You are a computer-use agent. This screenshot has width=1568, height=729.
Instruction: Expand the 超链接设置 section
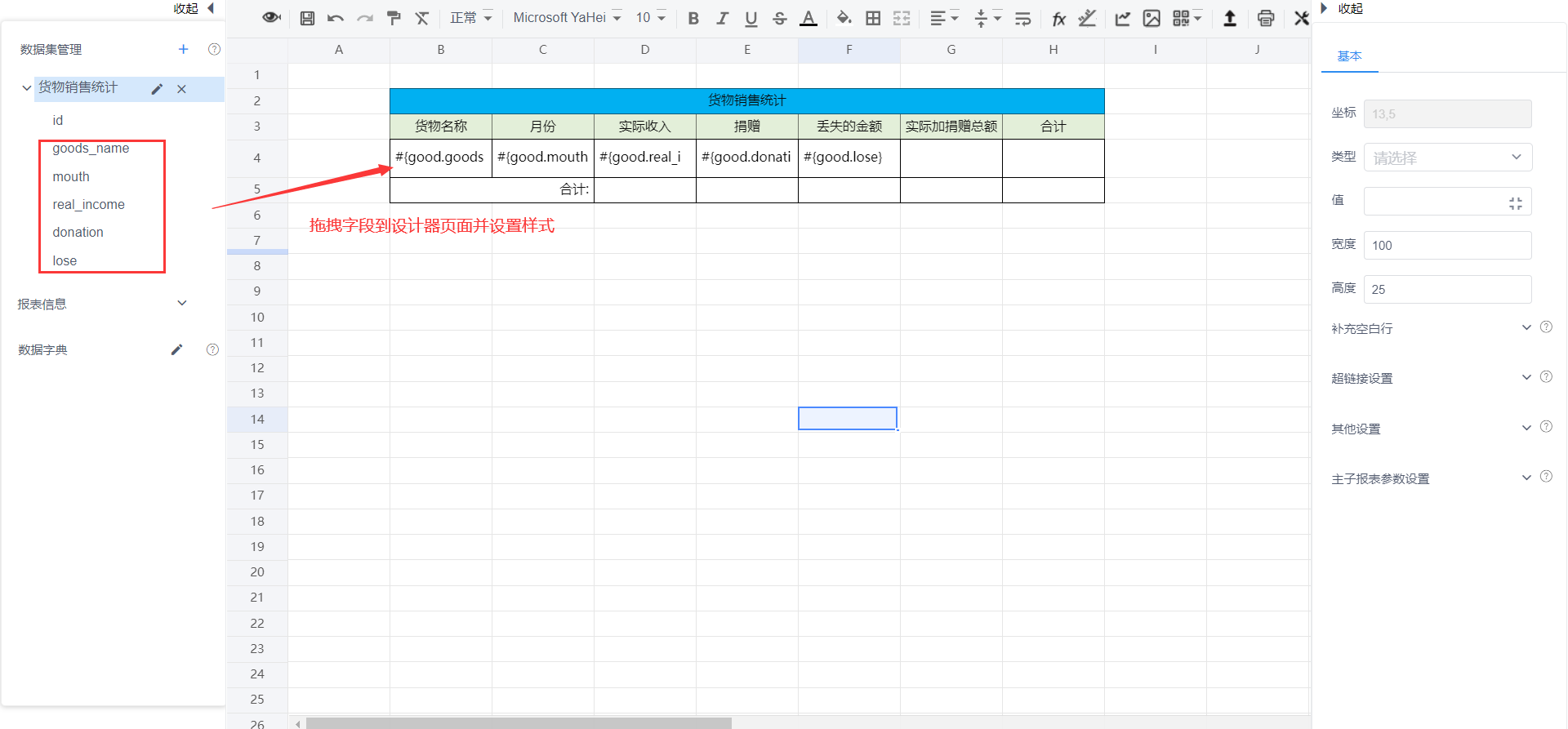(1526, 377)
